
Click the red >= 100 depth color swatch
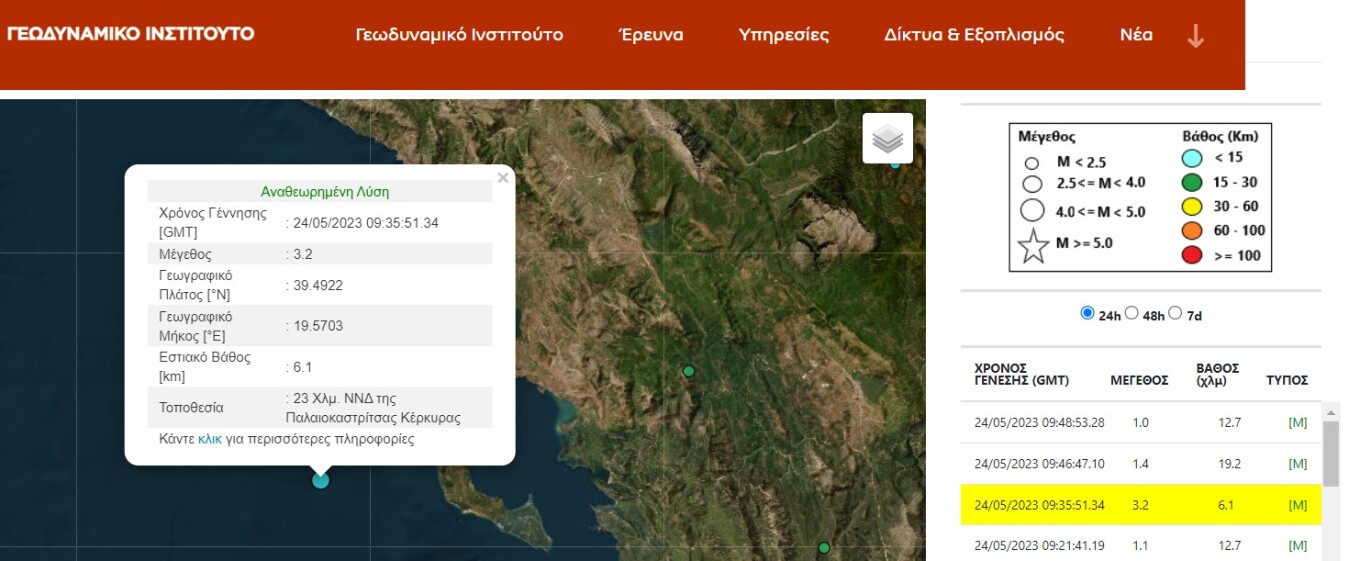click(1191, 255)
